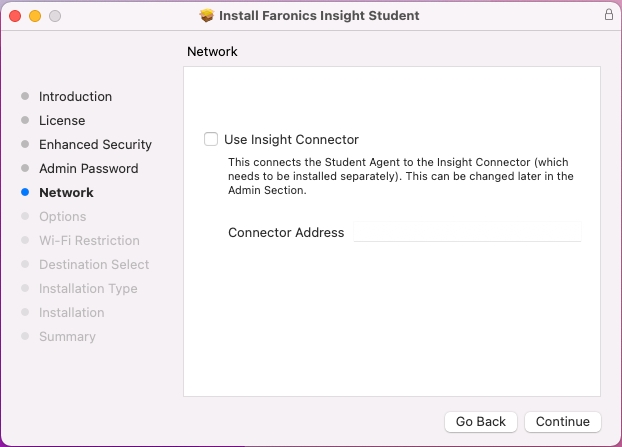622x447 pixels.
Task: Click the Connector Address input field
Action: (x=467, y=232)
